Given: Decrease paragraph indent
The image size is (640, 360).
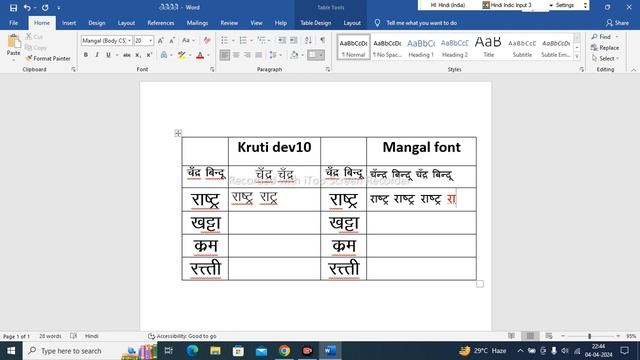Looking at the screenshot, I should [282, 40].
